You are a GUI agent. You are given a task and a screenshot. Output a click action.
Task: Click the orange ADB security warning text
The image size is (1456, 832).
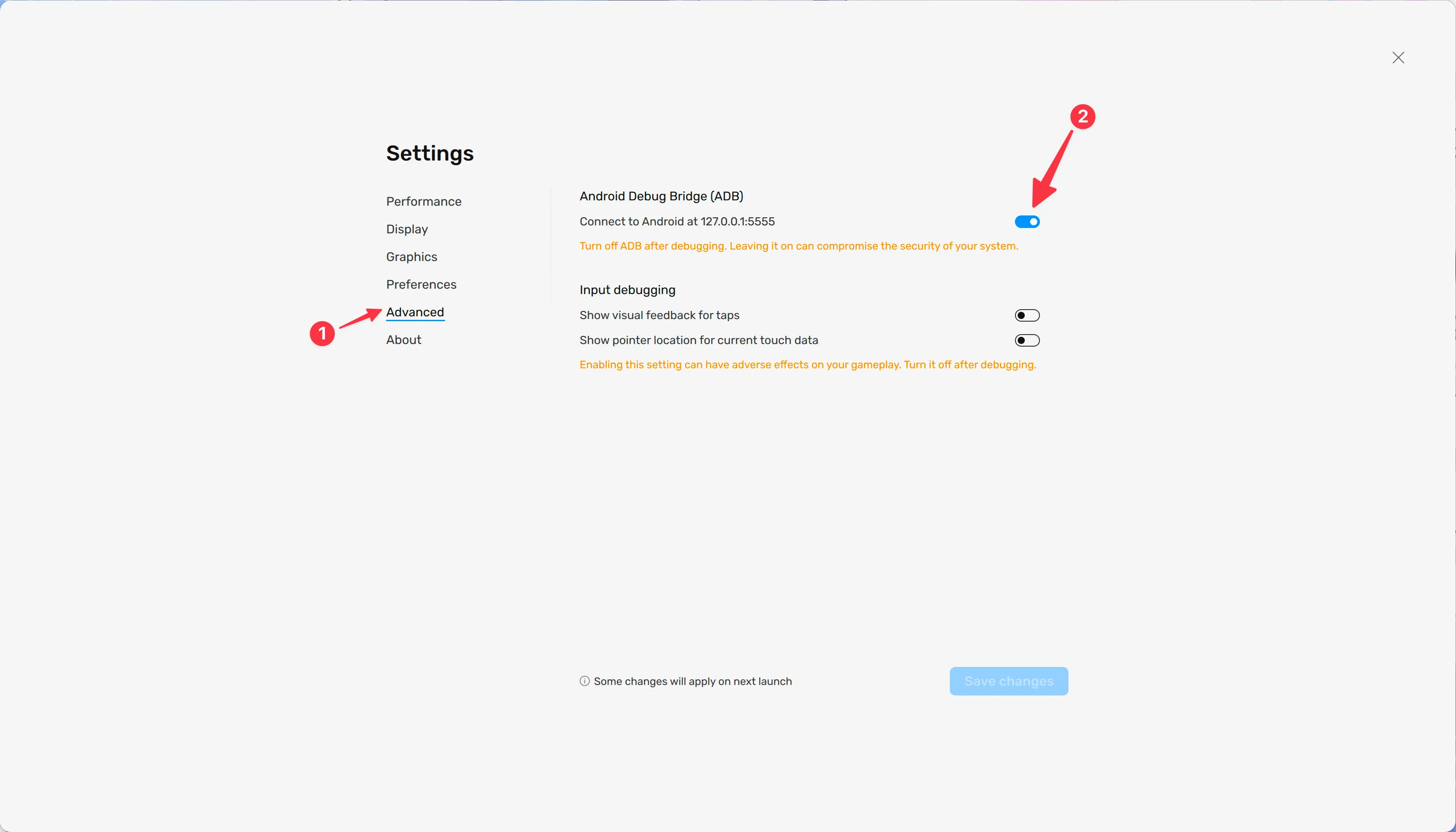799,246
